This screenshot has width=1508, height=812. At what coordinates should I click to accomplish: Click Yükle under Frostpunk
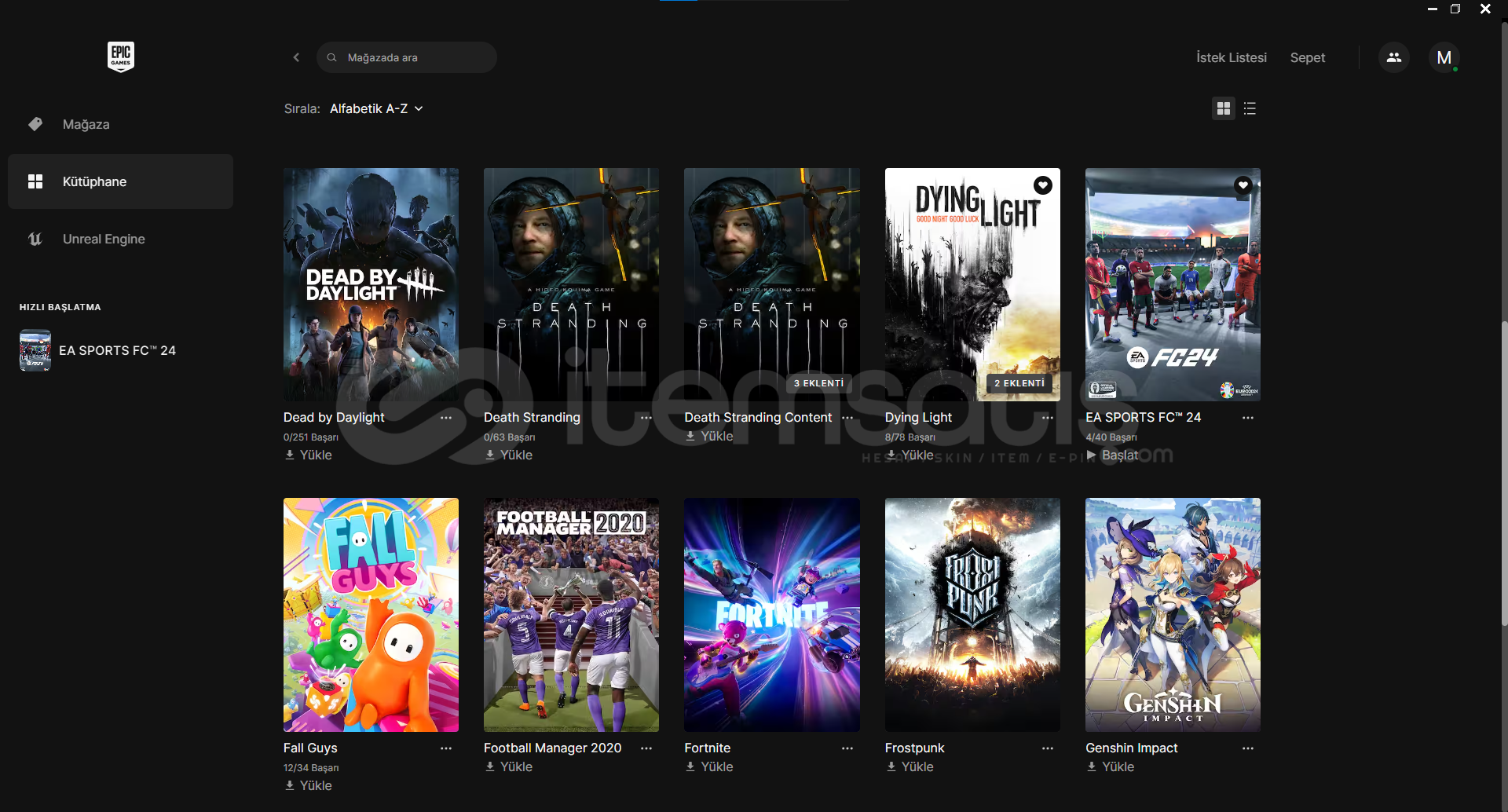[910, 766]
